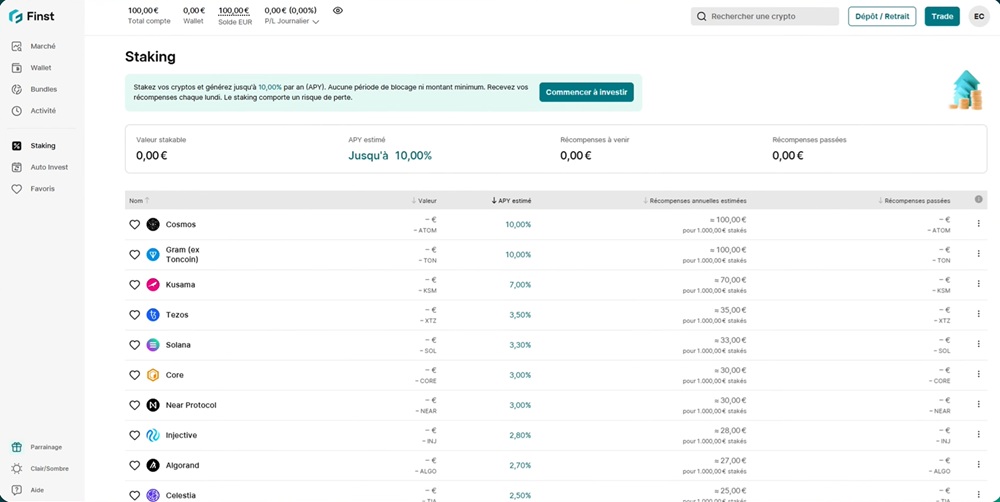Click the Total compte amount

pos(143,10)
